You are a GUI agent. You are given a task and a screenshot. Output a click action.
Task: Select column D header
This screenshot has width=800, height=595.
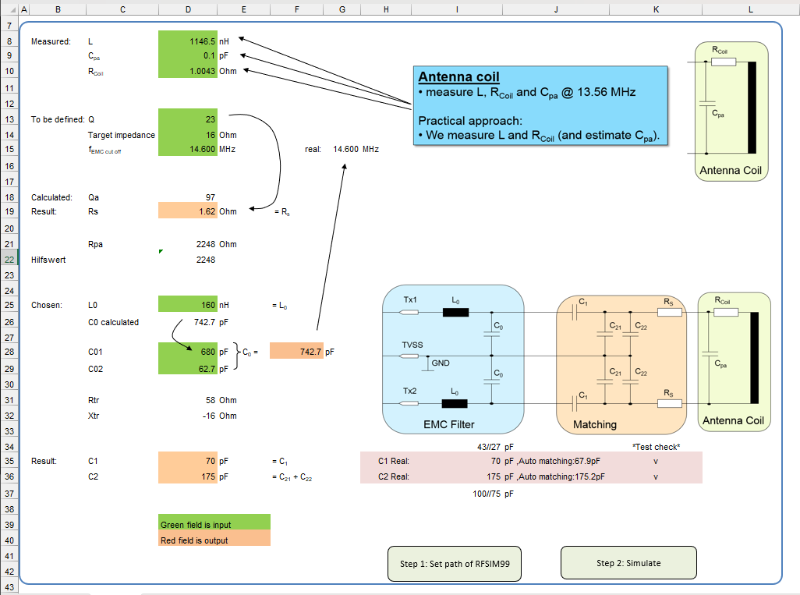[187, 9]
